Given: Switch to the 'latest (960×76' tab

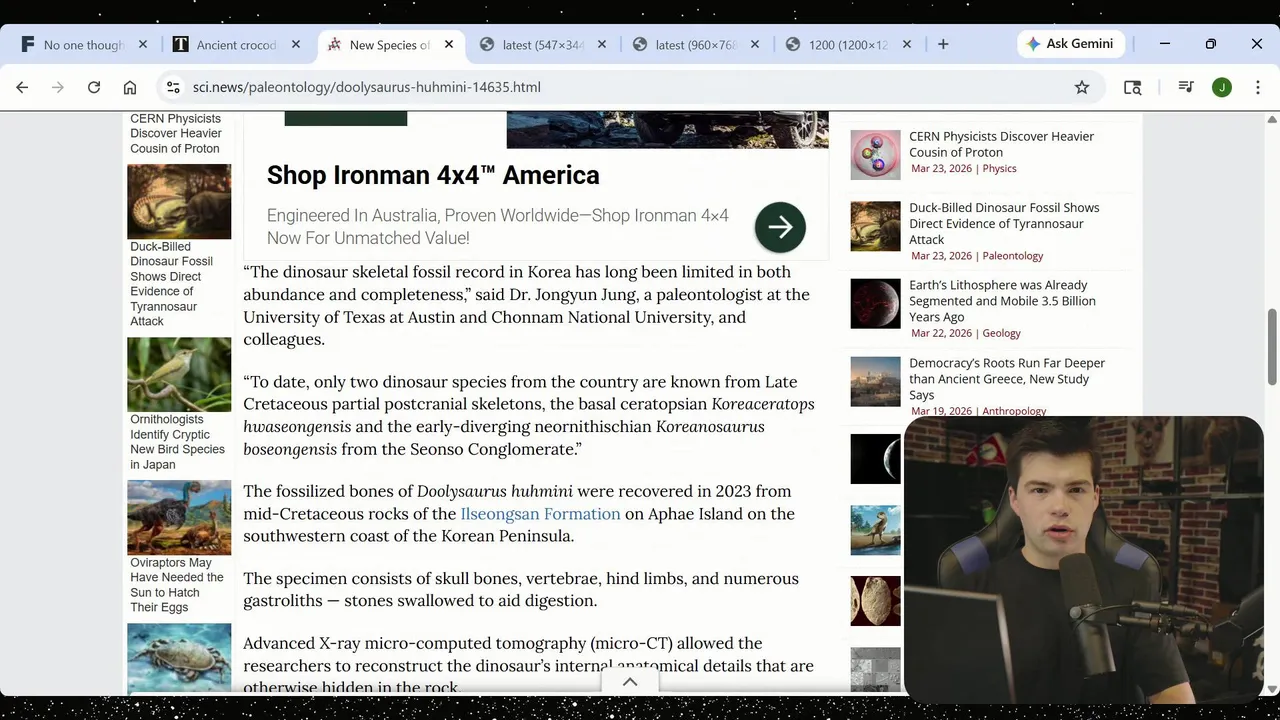Looking at the screenshot, I should point(696,44).
